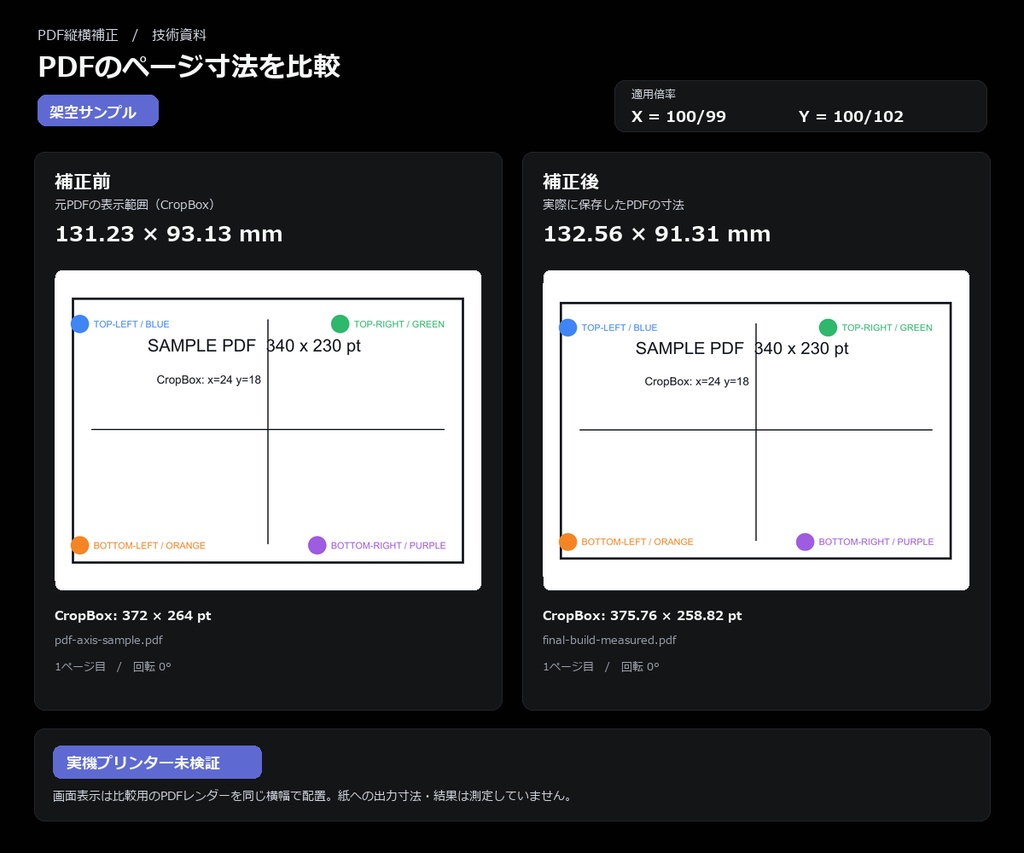
Task: Click the 補正前 heading
Action: 82,181
